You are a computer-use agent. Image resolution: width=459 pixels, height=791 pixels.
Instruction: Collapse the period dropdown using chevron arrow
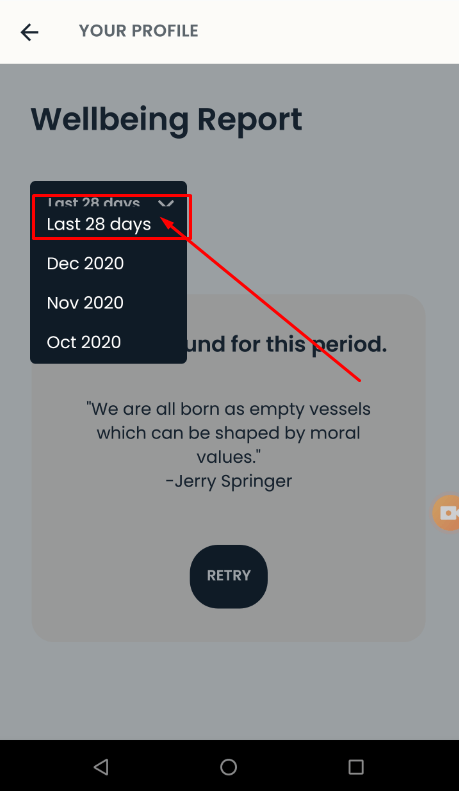(166, 203)
